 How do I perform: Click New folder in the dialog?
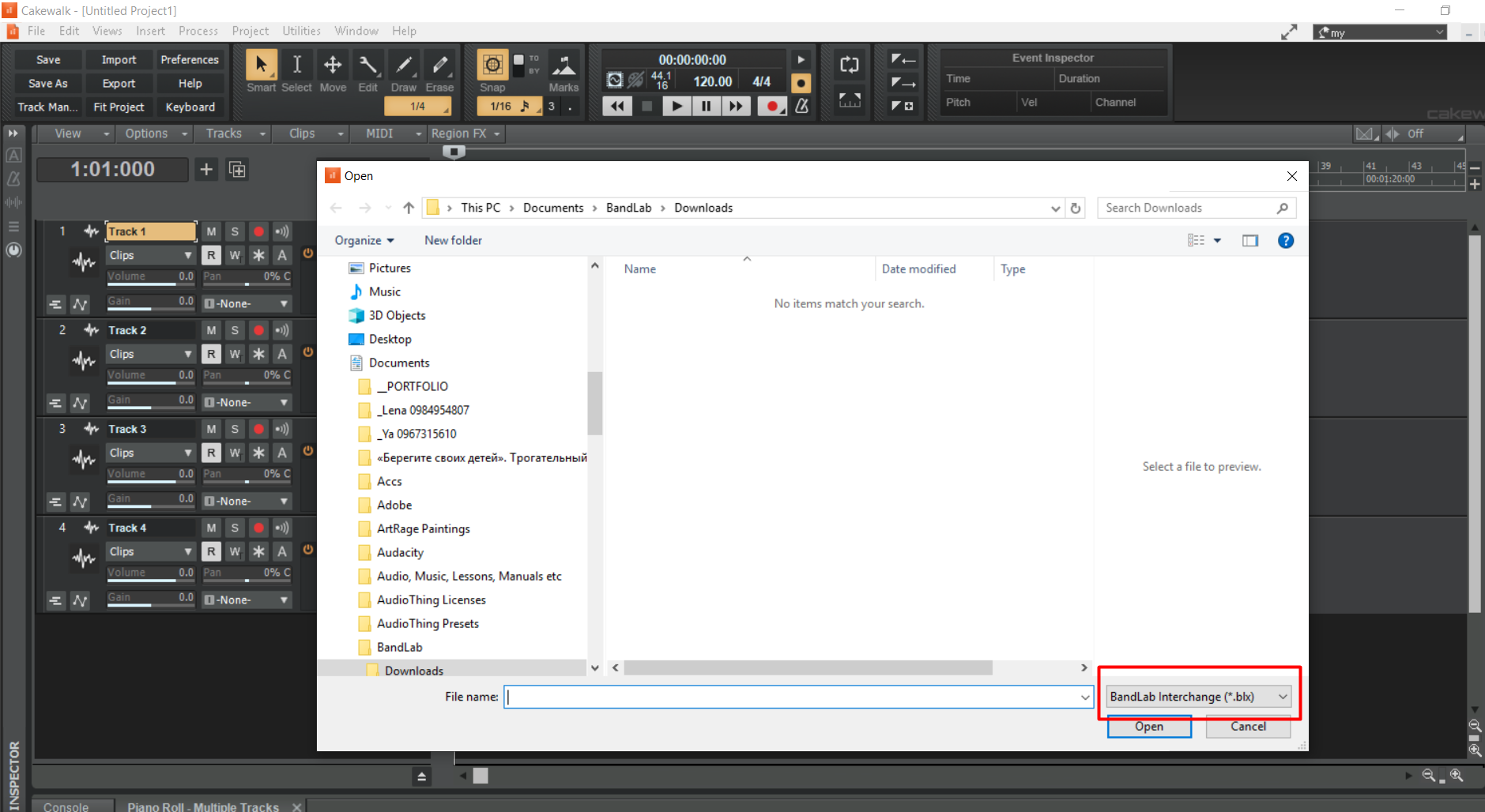[x=453, y=240]
